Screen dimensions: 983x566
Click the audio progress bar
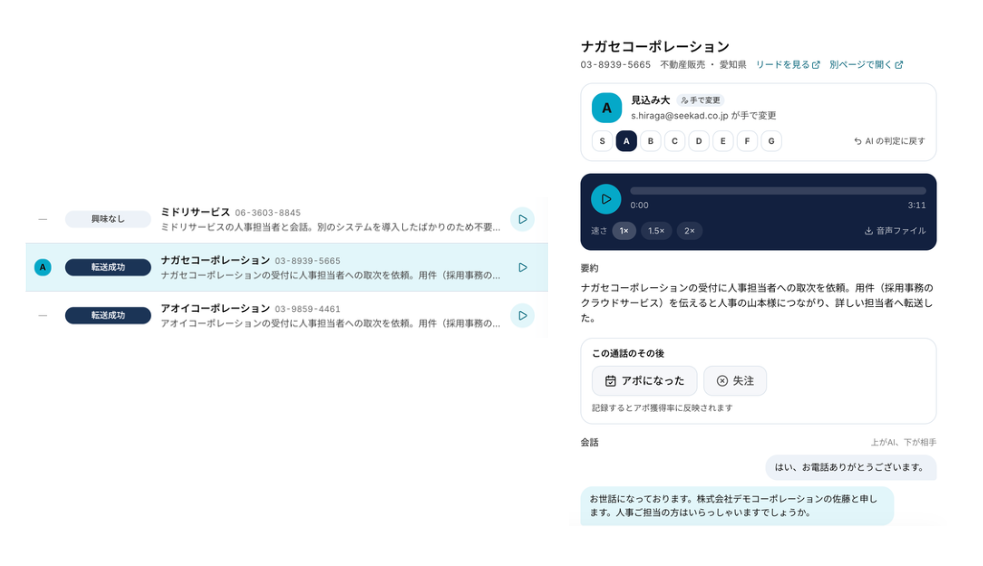coord(778,191)
